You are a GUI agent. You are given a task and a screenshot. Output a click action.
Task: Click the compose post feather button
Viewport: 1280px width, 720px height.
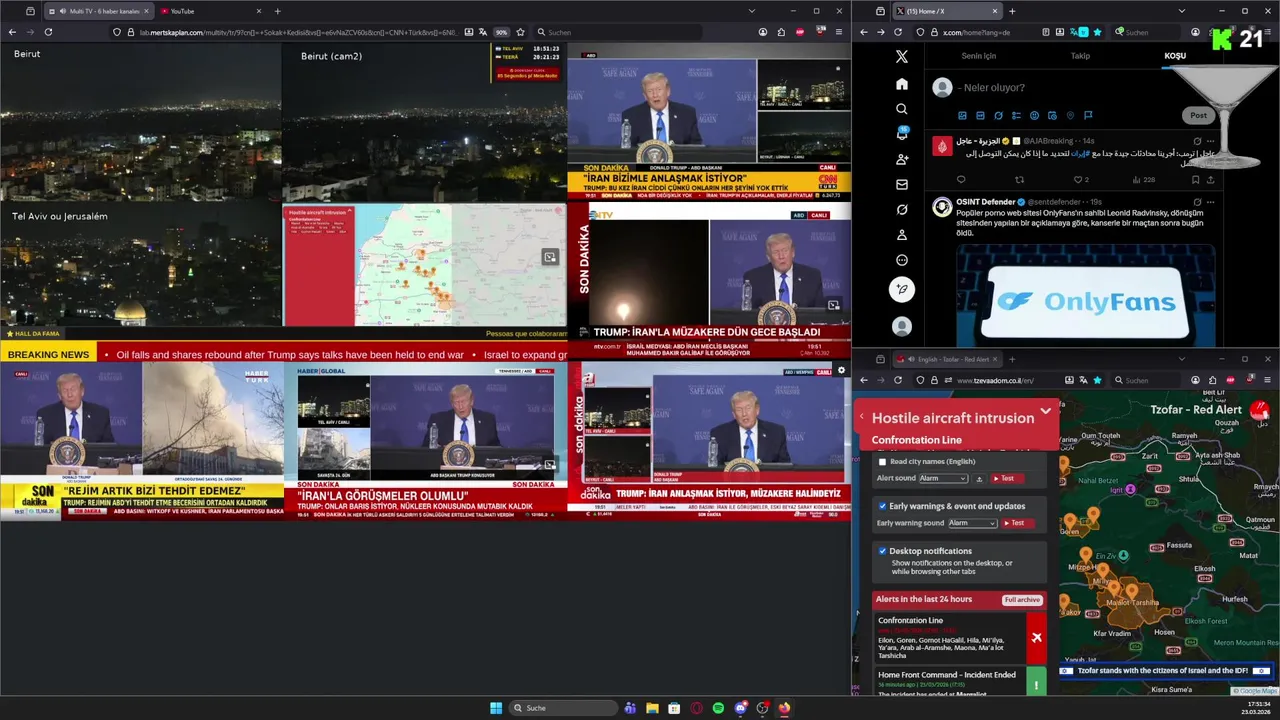(902, 290)
